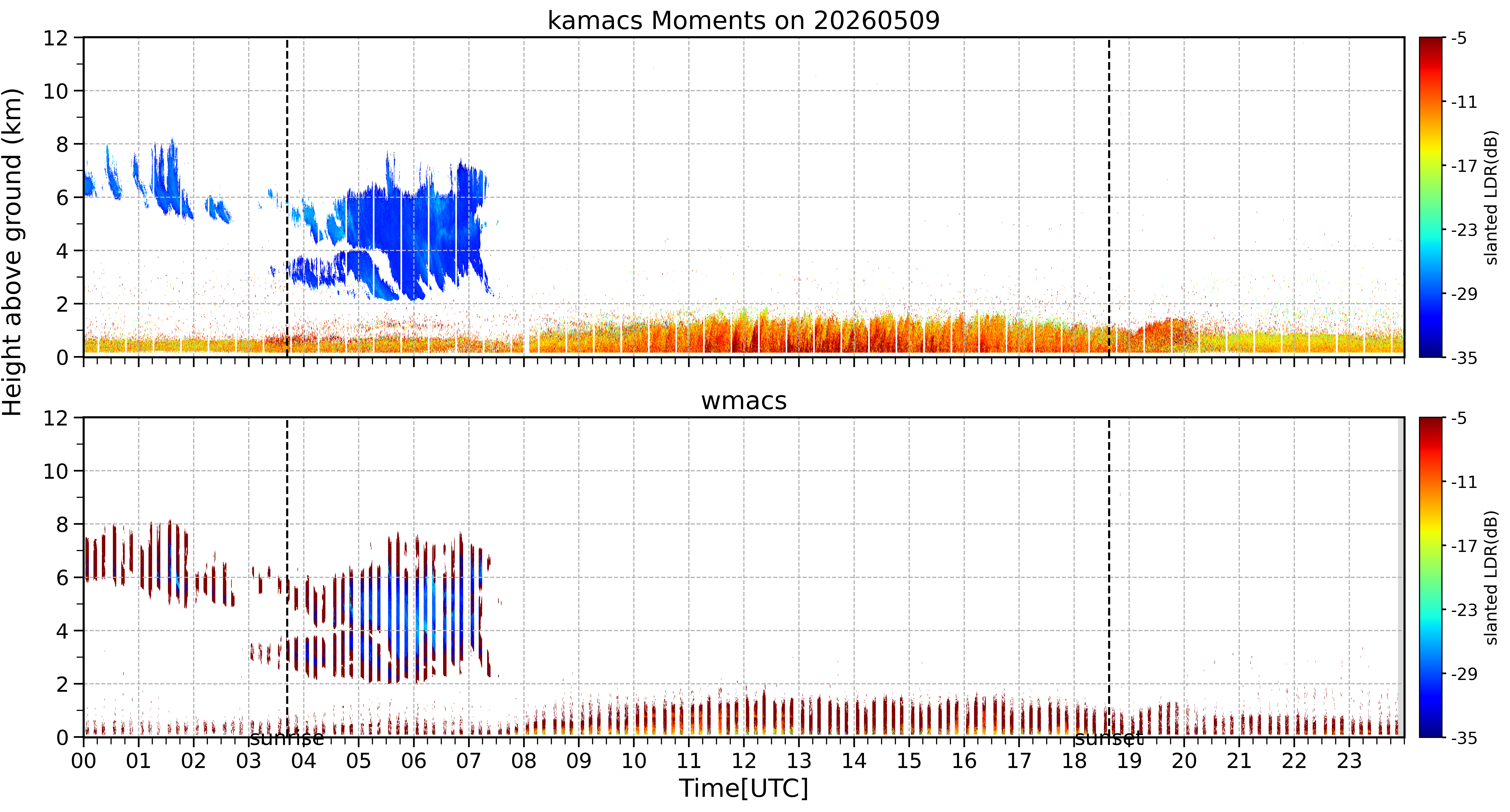The image size is (1510, 812).
Task: Click the 'sunrise' label
Action: click(287, 738)
